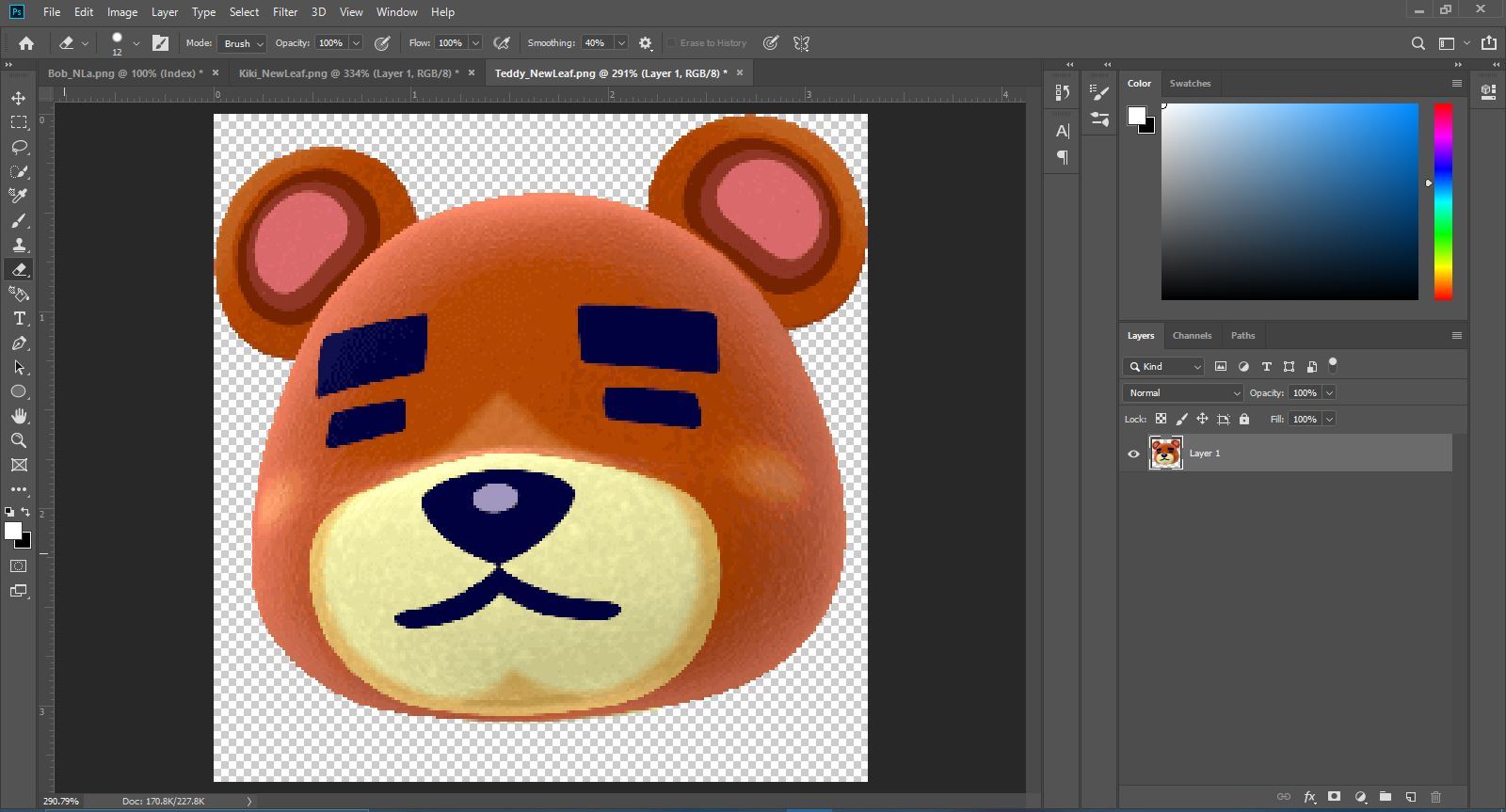Select the Lasso tool

pos(19,147)
